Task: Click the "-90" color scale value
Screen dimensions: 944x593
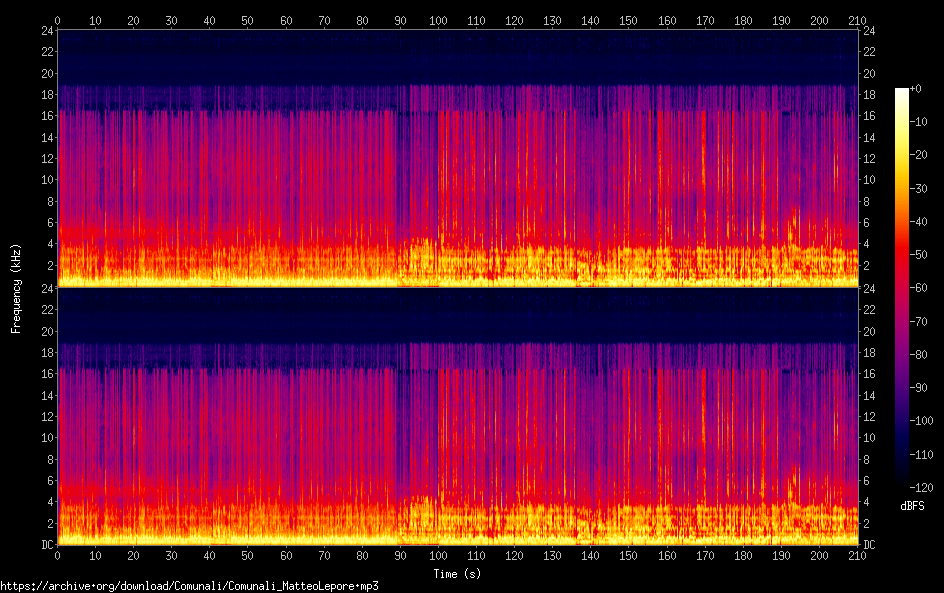Action: [919, 388]
